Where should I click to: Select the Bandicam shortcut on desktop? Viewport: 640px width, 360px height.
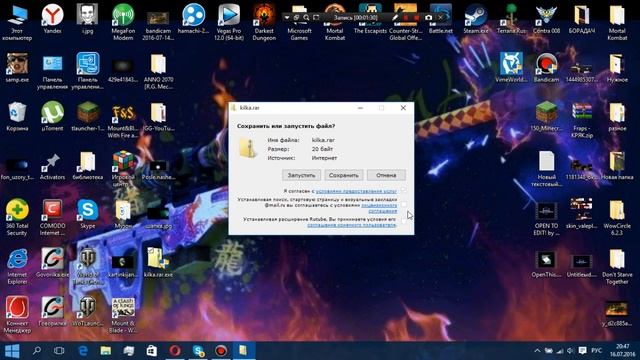click(546, 68)
